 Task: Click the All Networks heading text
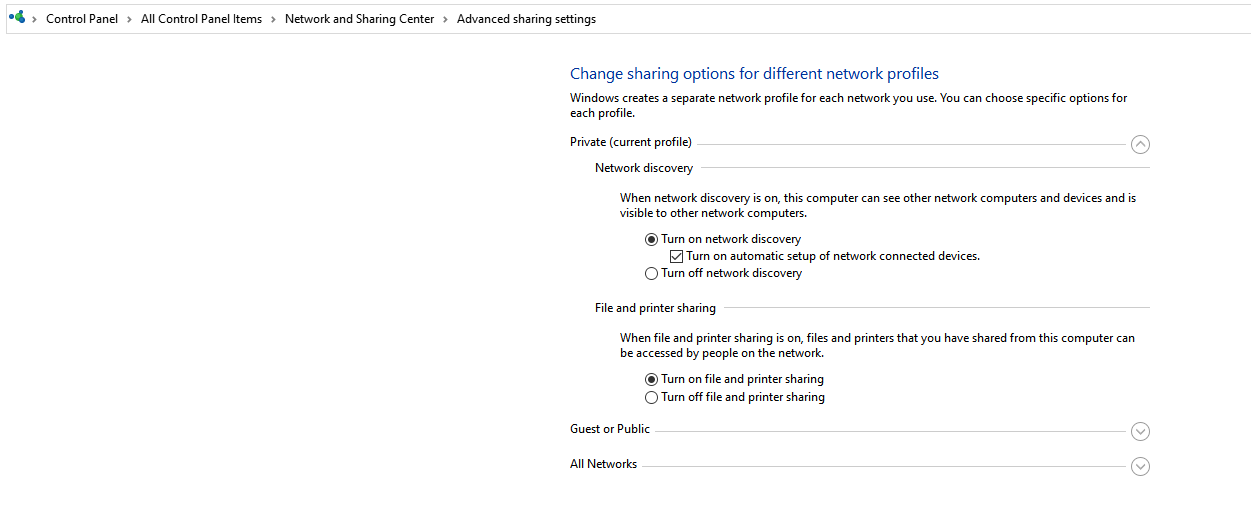603,464
